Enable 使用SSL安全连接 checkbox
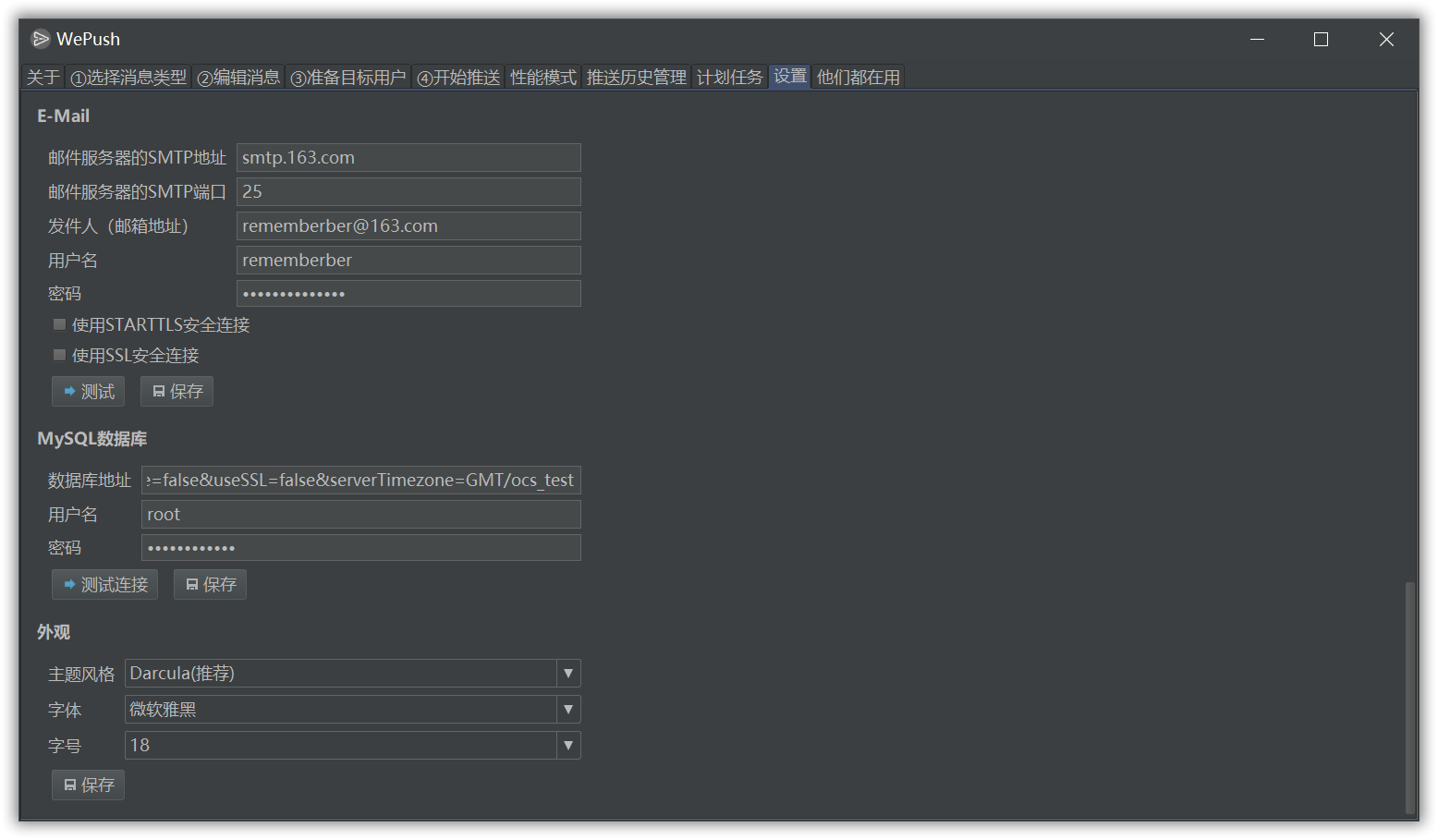The width and height of the screenshot is (1438, 840). coord(59,355)
